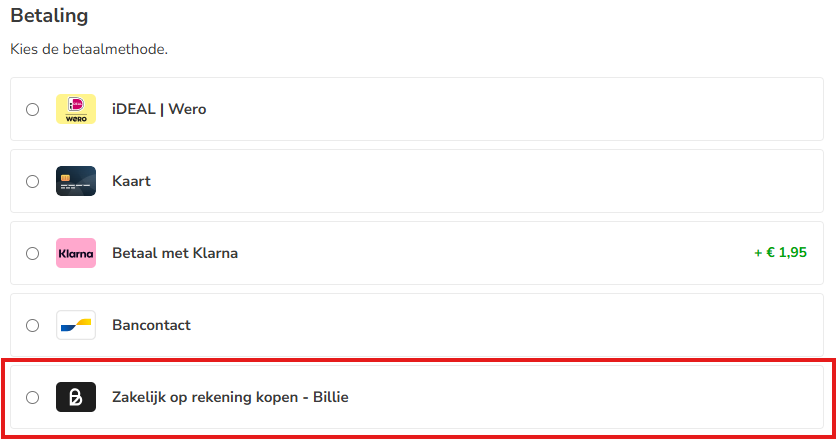Click the "Kies de betaalmethode." text
The image size is (837, 441).
pyautogui.click(x=89, y=49)
